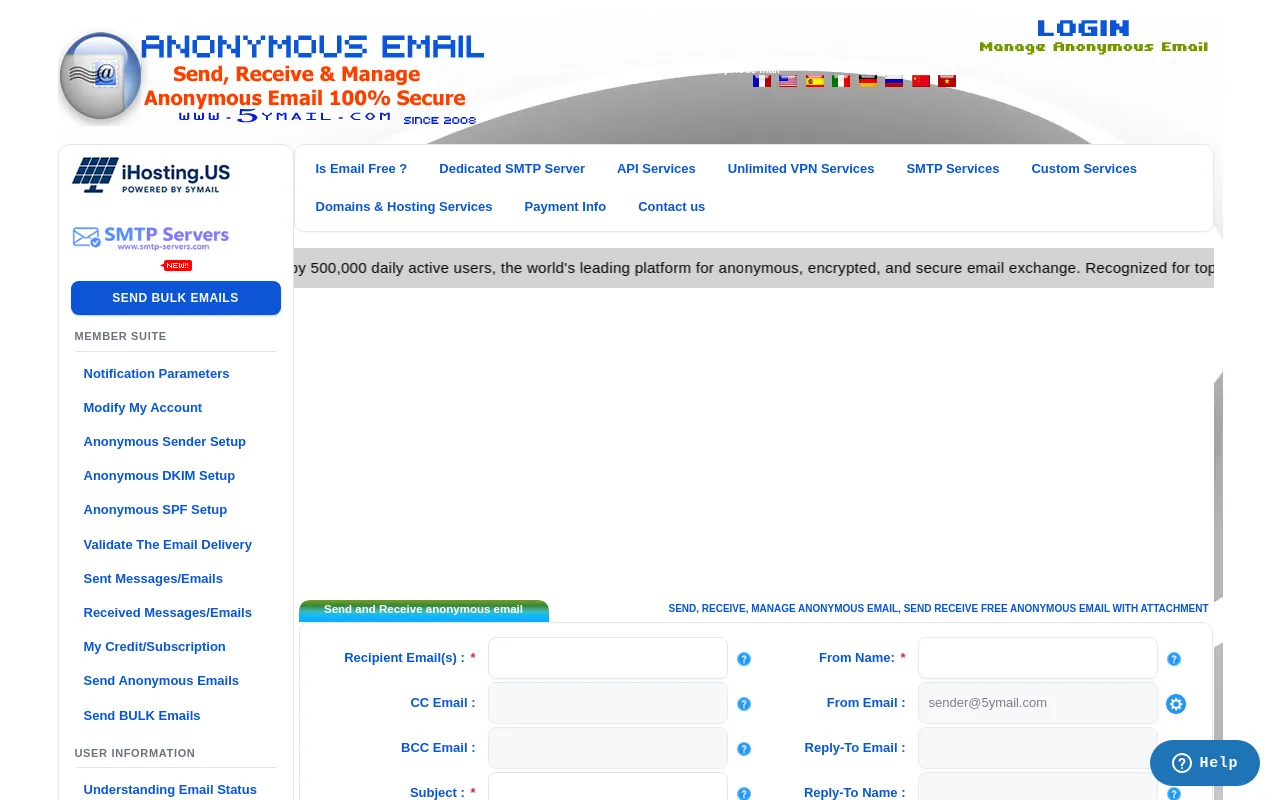The image size is (1280, 800).
Task: Open the Is Email Free ? menu
Action: pyautogui.click(x=361, y=169)
